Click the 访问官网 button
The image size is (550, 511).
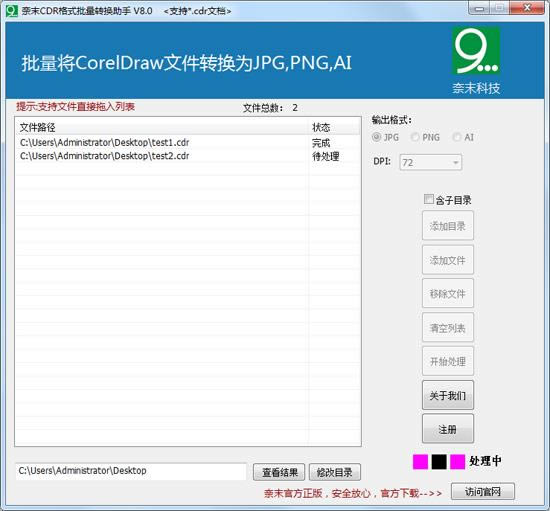(483, 491)
